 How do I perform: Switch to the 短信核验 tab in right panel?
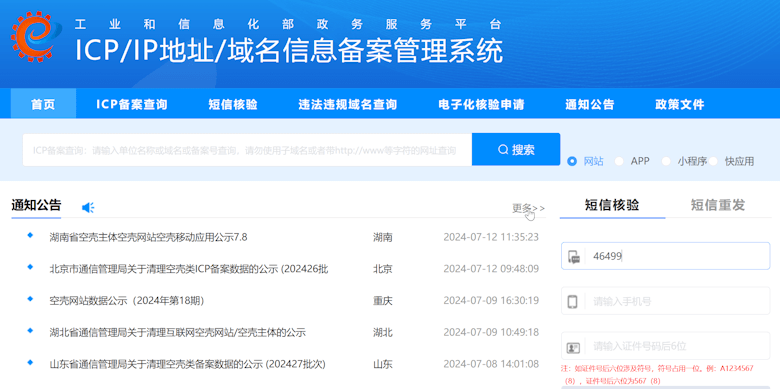[x=612, y=205]
